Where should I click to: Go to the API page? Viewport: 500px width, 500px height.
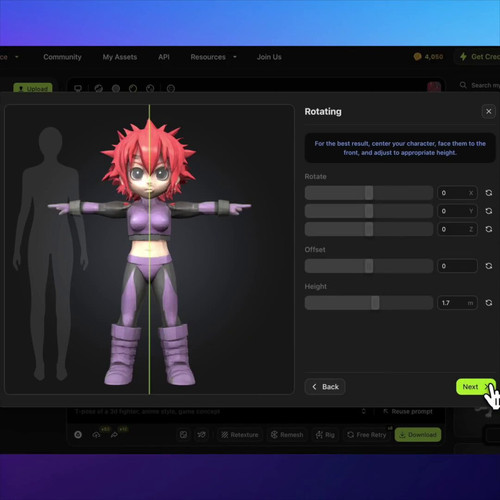(x=164, y=57)
